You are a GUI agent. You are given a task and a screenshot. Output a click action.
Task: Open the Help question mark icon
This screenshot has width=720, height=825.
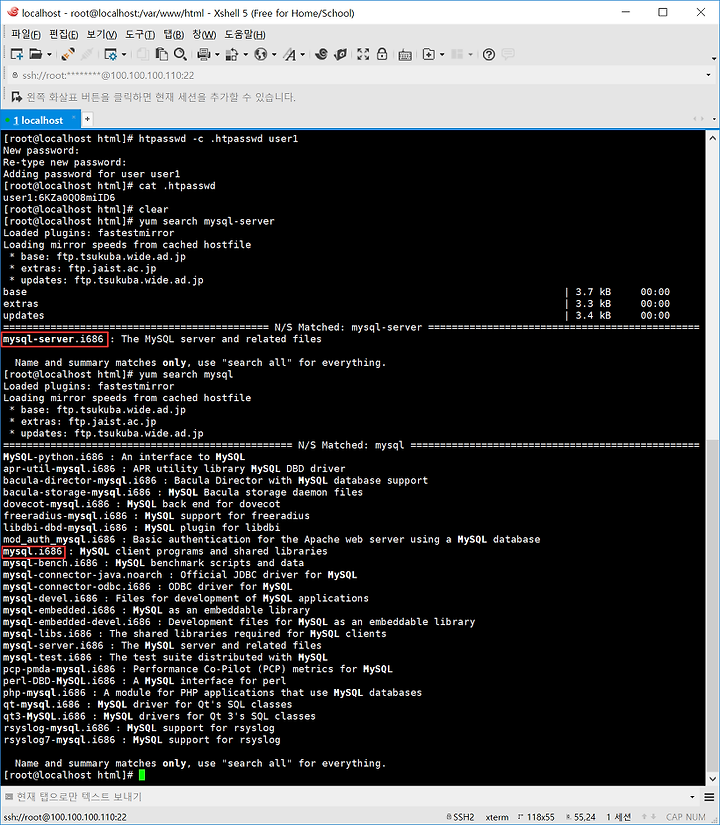(x=489, y=54)
